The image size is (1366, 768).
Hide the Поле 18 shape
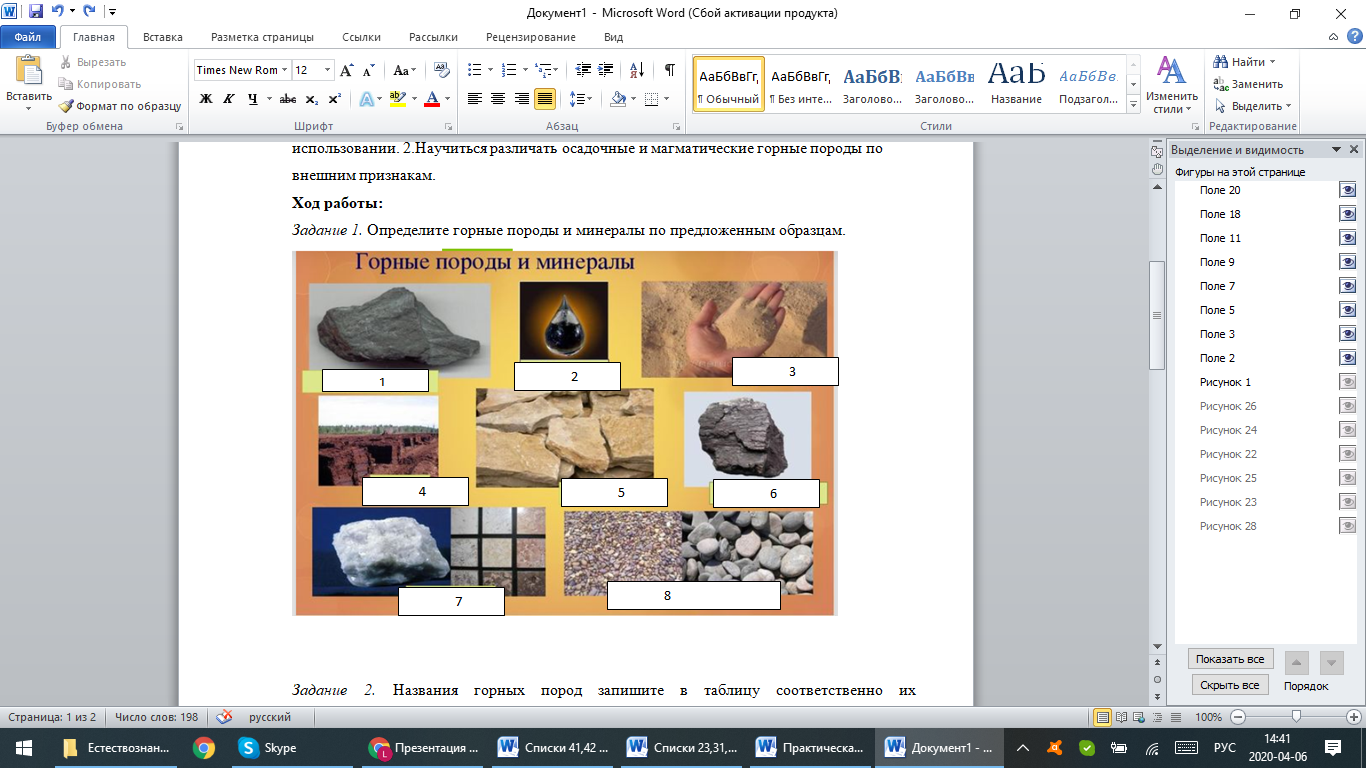point(1348,214)
